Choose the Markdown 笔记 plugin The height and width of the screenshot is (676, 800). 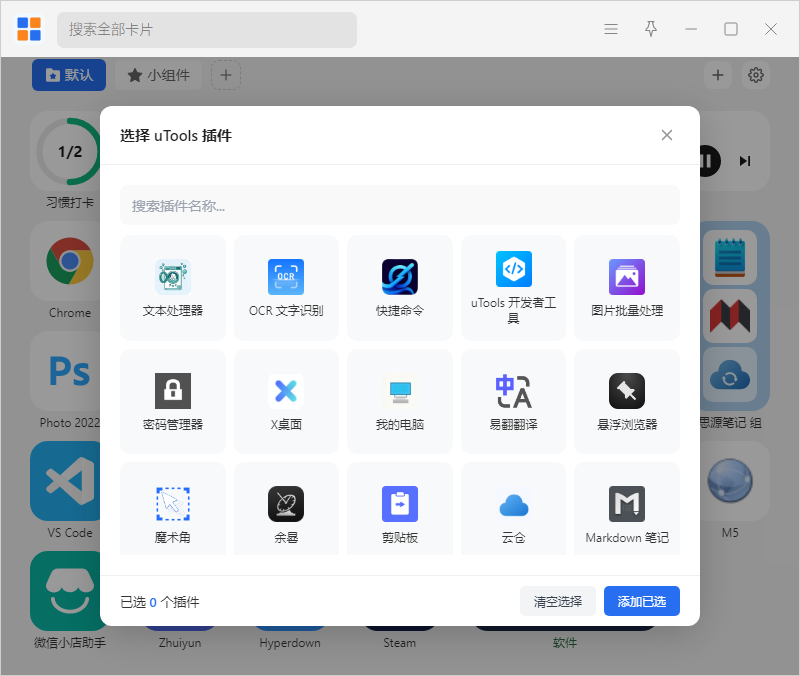pos(627,509)
